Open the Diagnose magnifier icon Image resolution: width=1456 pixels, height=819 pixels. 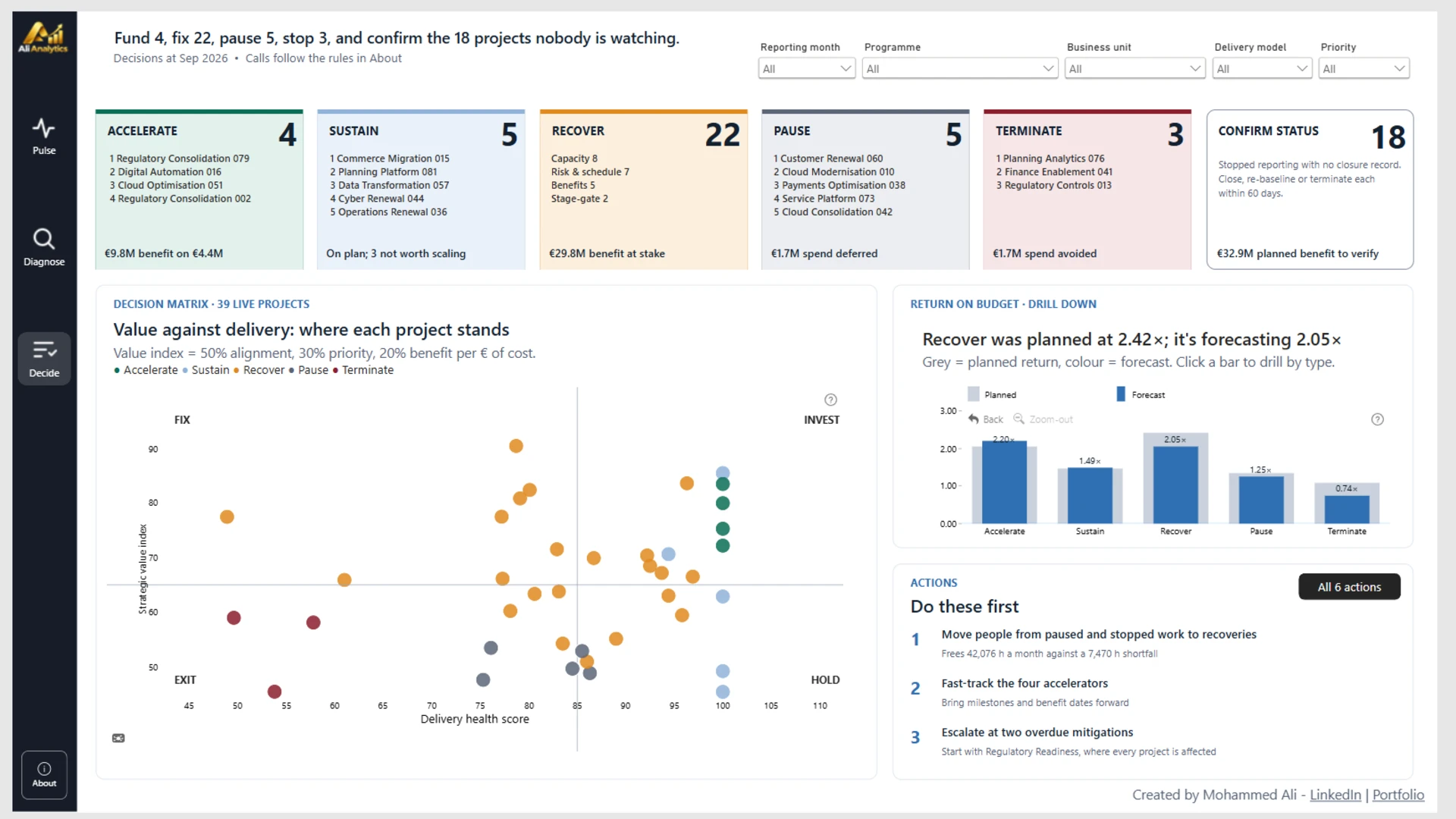tap(43, 239)
